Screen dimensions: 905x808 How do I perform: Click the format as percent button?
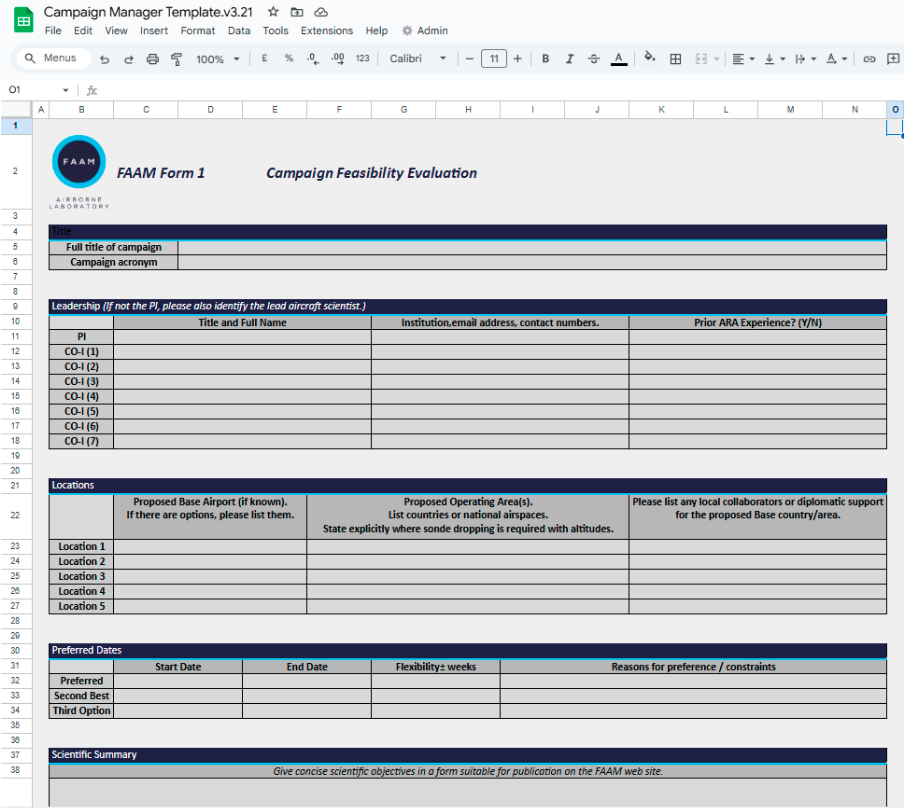[x=288, y=59]
